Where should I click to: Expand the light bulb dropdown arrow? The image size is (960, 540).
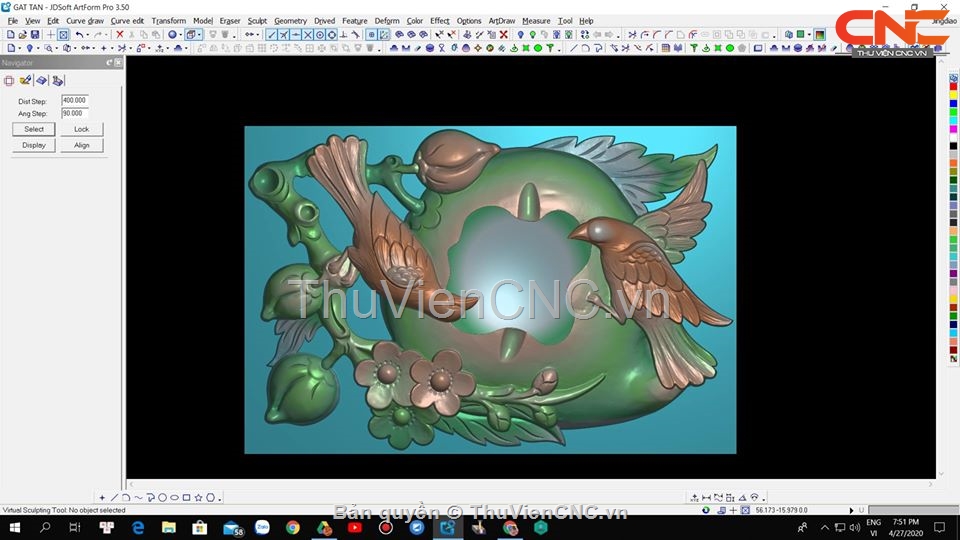[38, 48]
